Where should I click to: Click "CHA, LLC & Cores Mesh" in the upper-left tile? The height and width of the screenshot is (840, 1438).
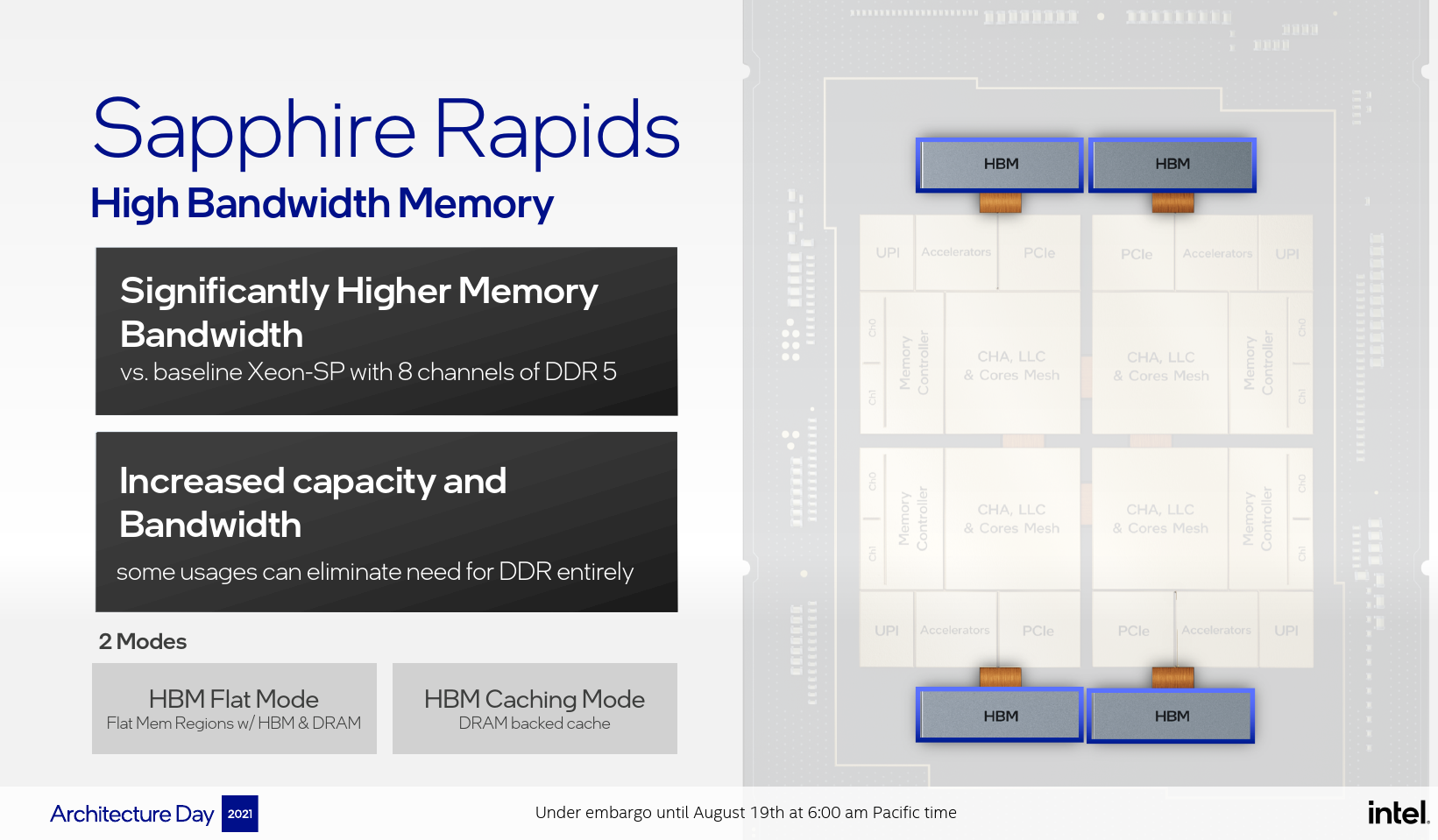point(1012,366)
